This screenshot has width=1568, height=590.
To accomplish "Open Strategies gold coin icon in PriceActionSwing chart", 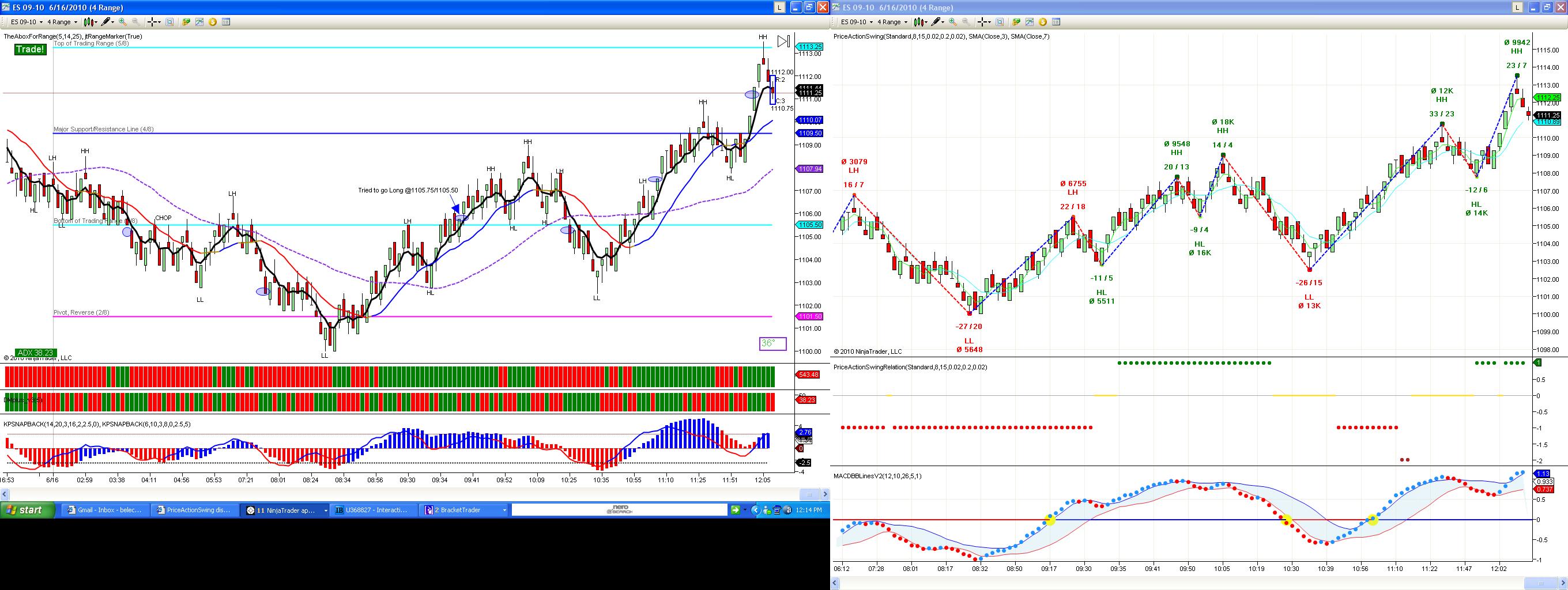I will 1043,22.
